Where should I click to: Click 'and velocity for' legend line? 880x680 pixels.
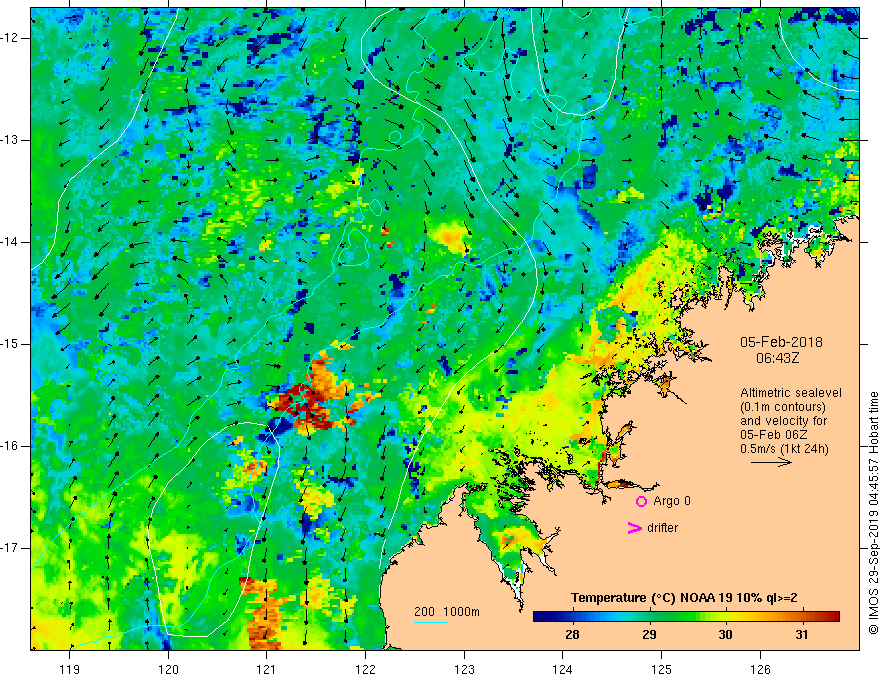coord(783,421)
